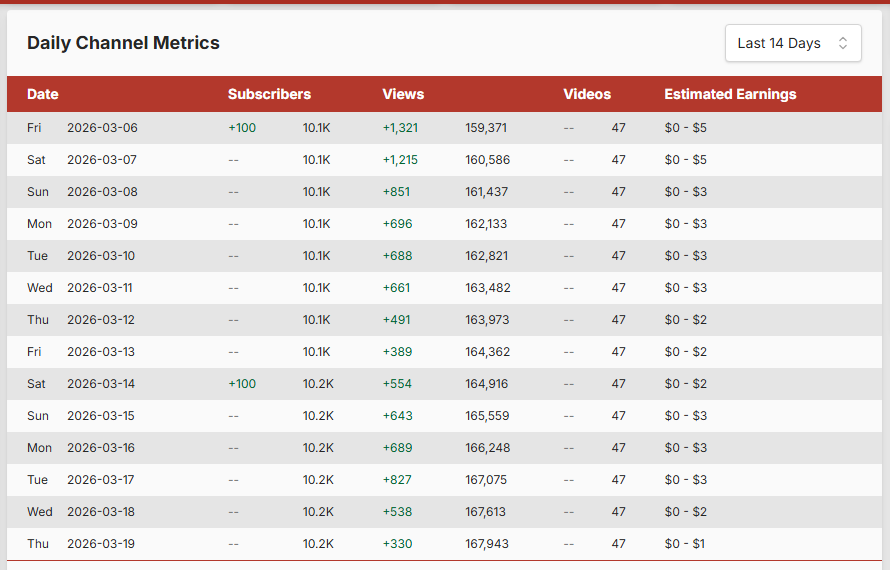Select date 2026-03-06

102,128
